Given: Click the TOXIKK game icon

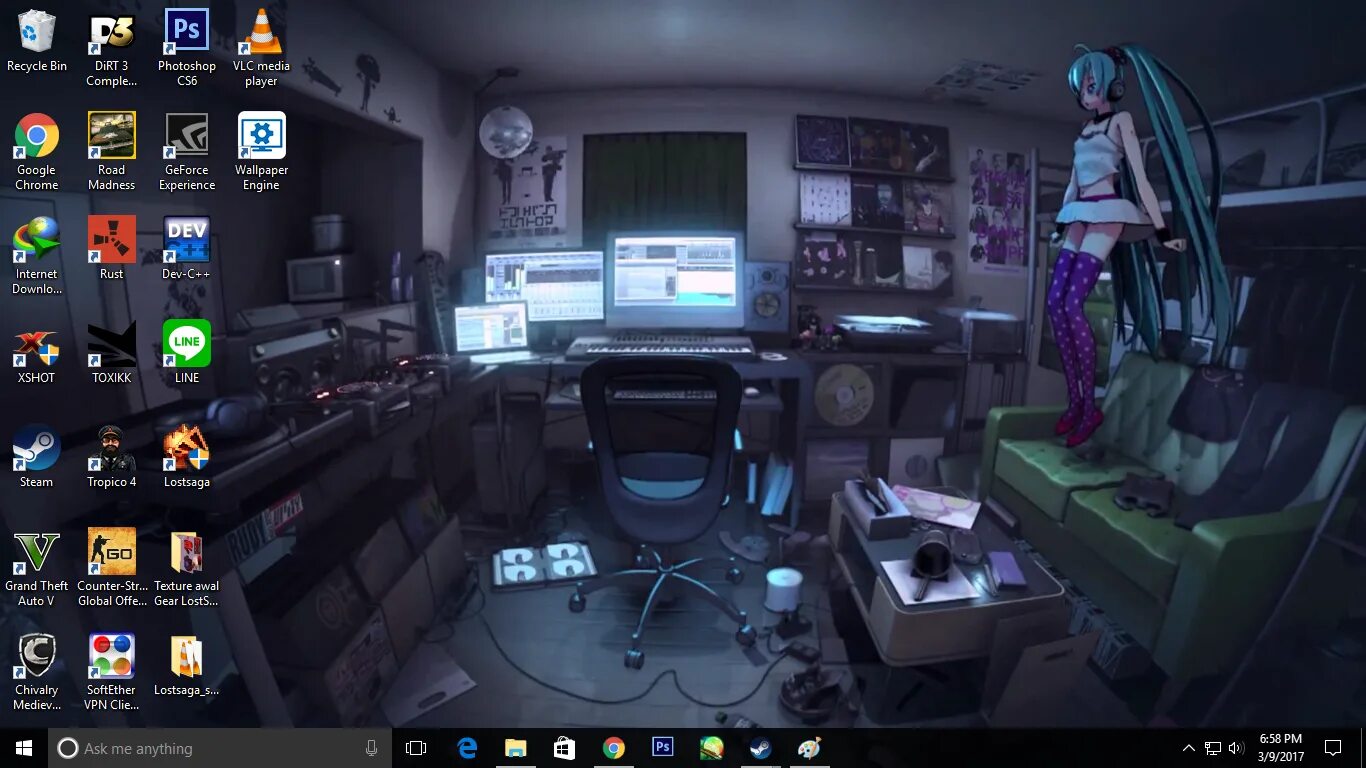Looking at the screenshot, I should tap(112, 353).
